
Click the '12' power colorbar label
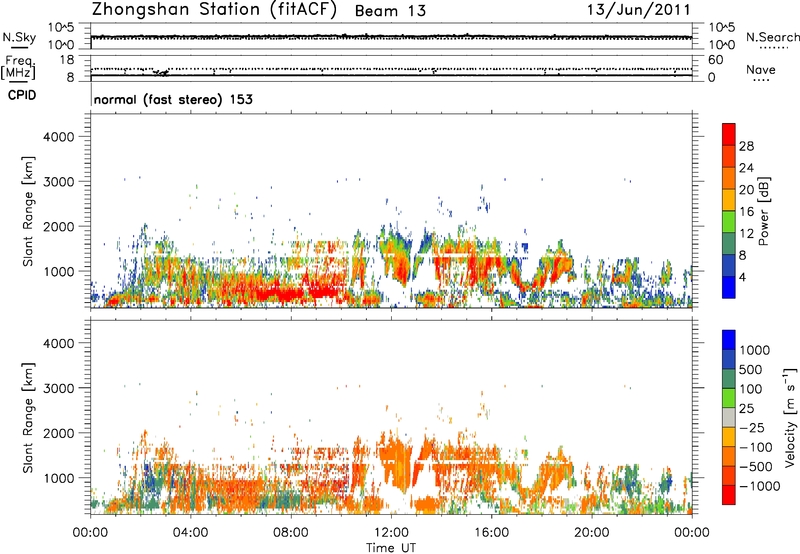click(746, 234)
